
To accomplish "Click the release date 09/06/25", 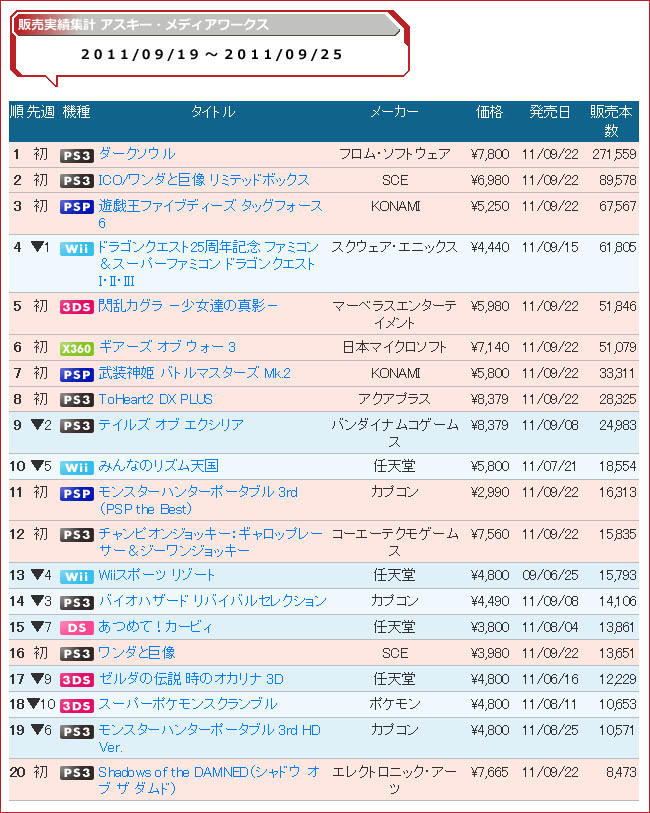I will 550,575.
